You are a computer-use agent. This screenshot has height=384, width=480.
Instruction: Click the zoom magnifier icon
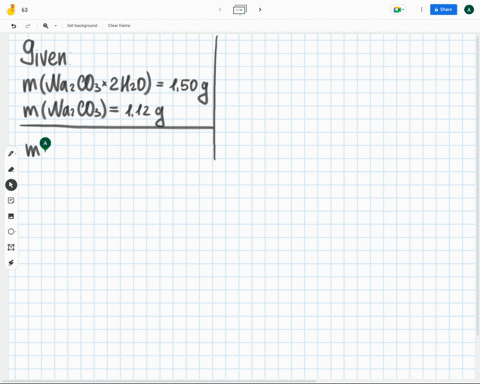coord(46,26)
